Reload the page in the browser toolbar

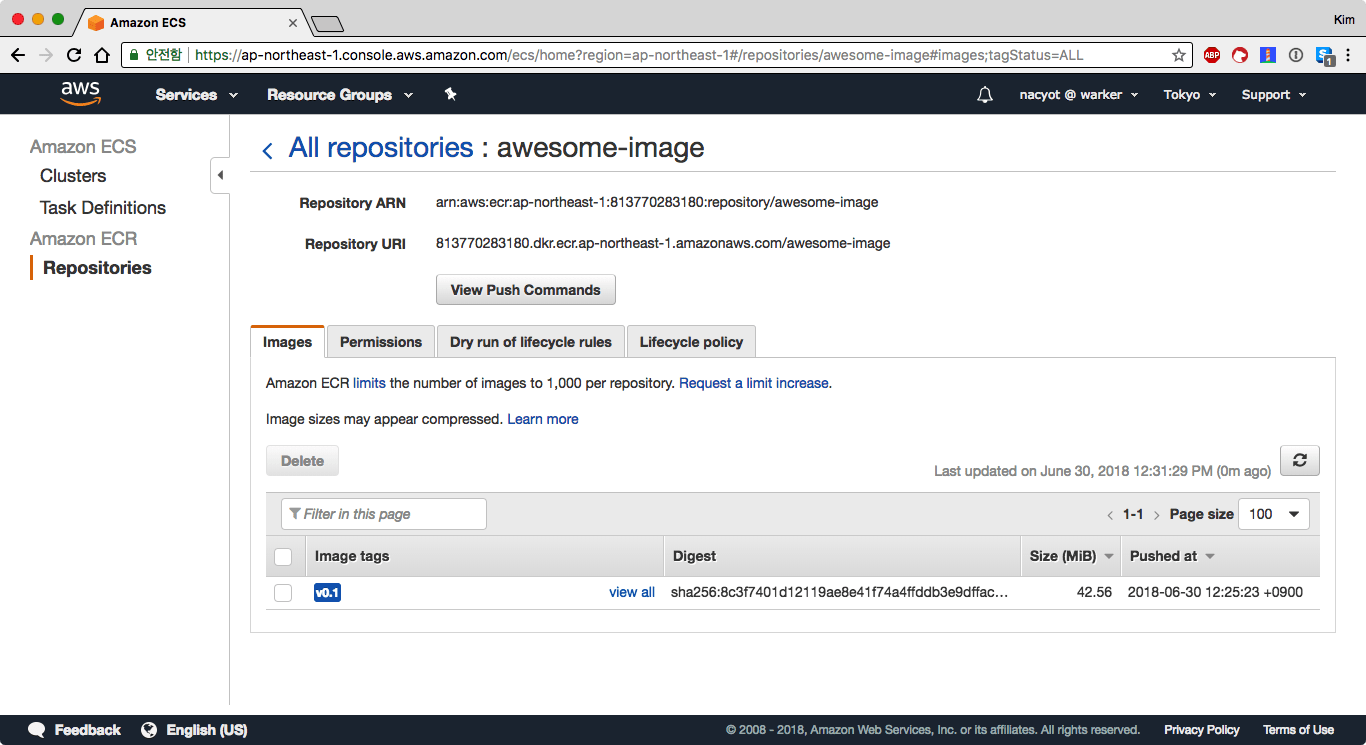(74, 55)
